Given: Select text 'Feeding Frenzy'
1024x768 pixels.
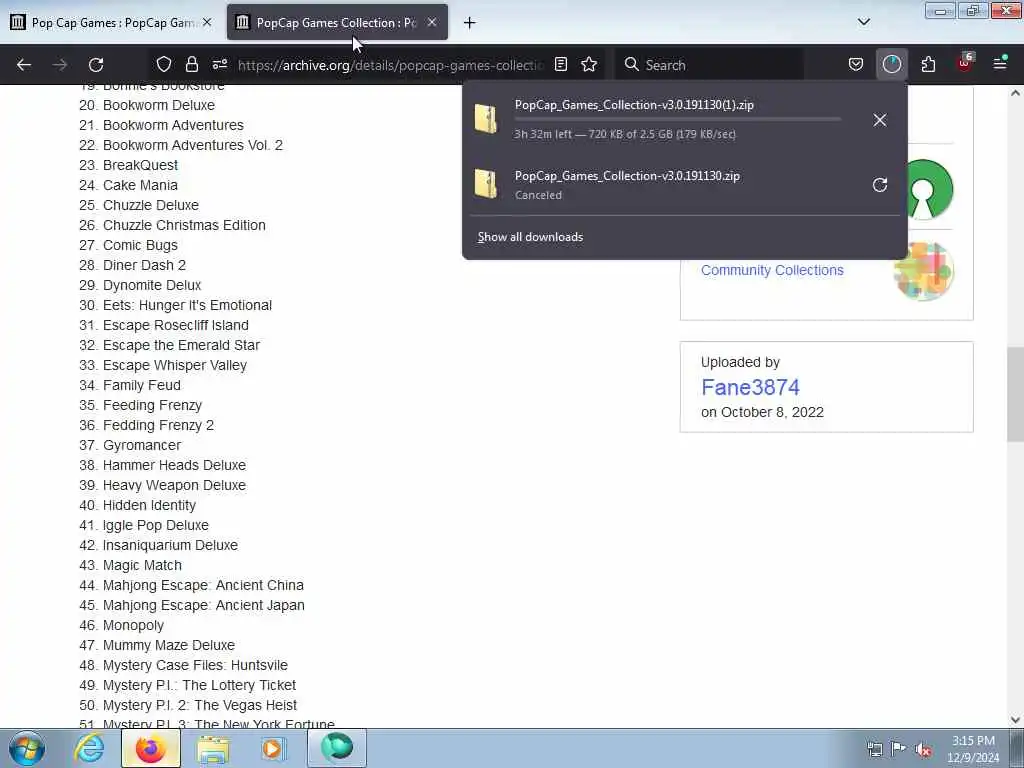Looking at the screenshot, I should coord(152,406).
